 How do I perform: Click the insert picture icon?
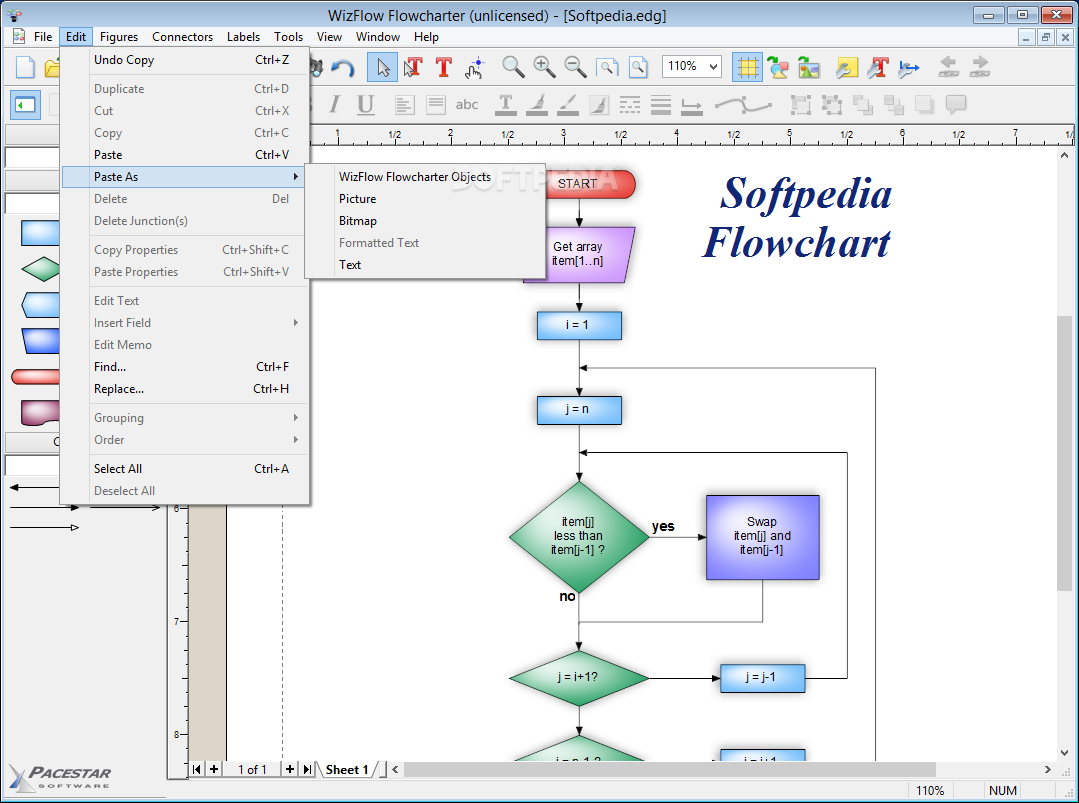(x=809, y=67)
